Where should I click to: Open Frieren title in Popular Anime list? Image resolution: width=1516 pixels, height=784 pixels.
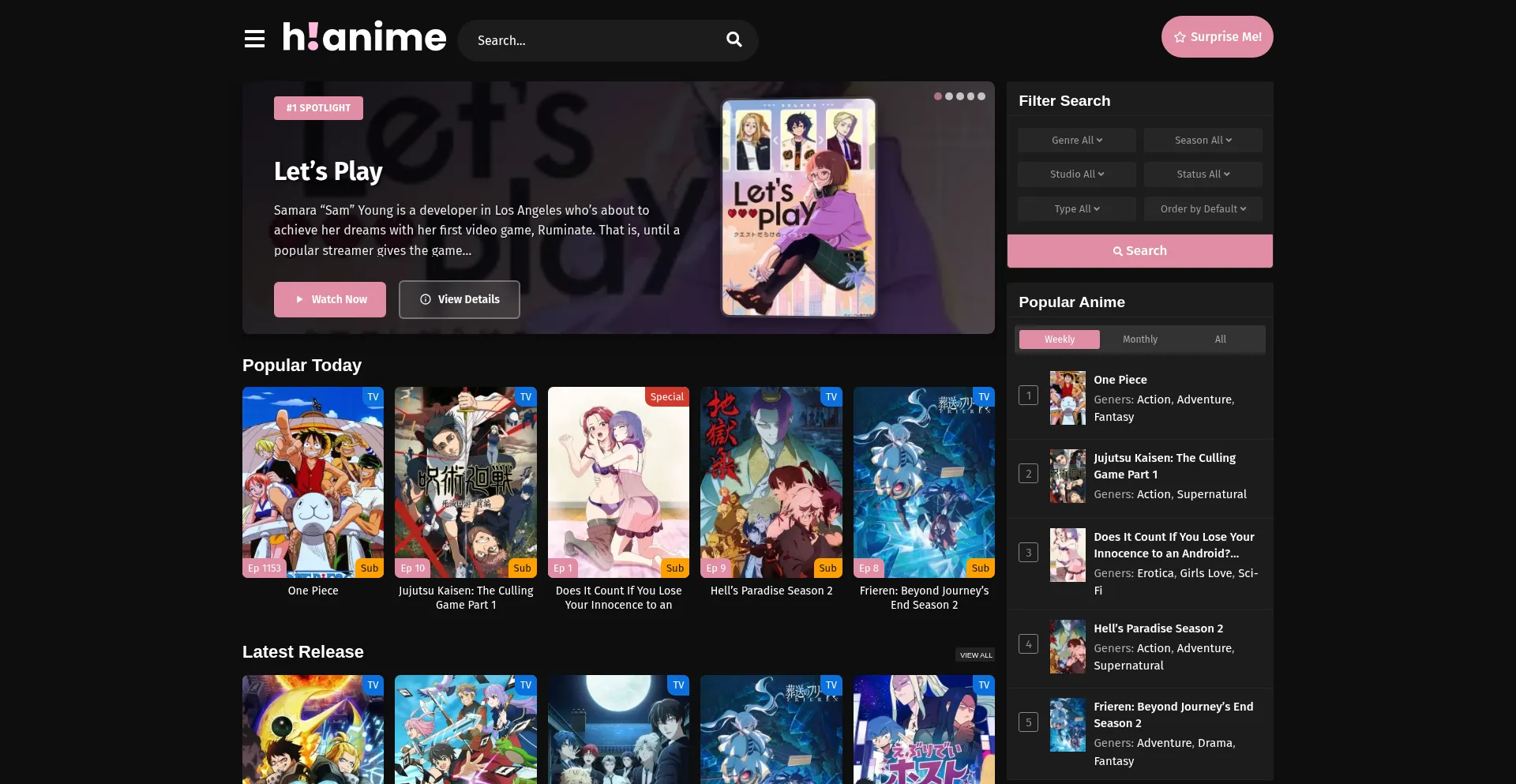[1173, 715]
